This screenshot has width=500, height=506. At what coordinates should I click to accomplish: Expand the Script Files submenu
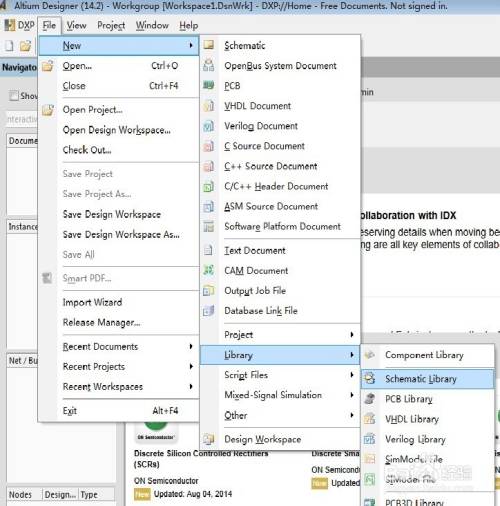pos(352,375)
